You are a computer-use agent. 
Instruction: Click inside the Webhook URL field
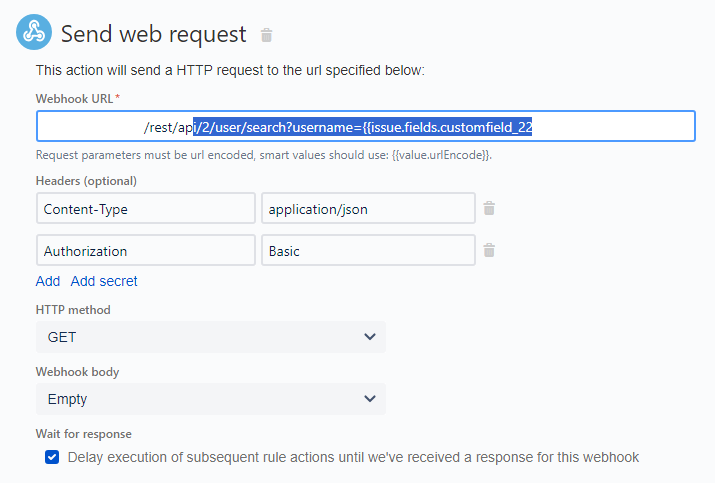(365, 127)
